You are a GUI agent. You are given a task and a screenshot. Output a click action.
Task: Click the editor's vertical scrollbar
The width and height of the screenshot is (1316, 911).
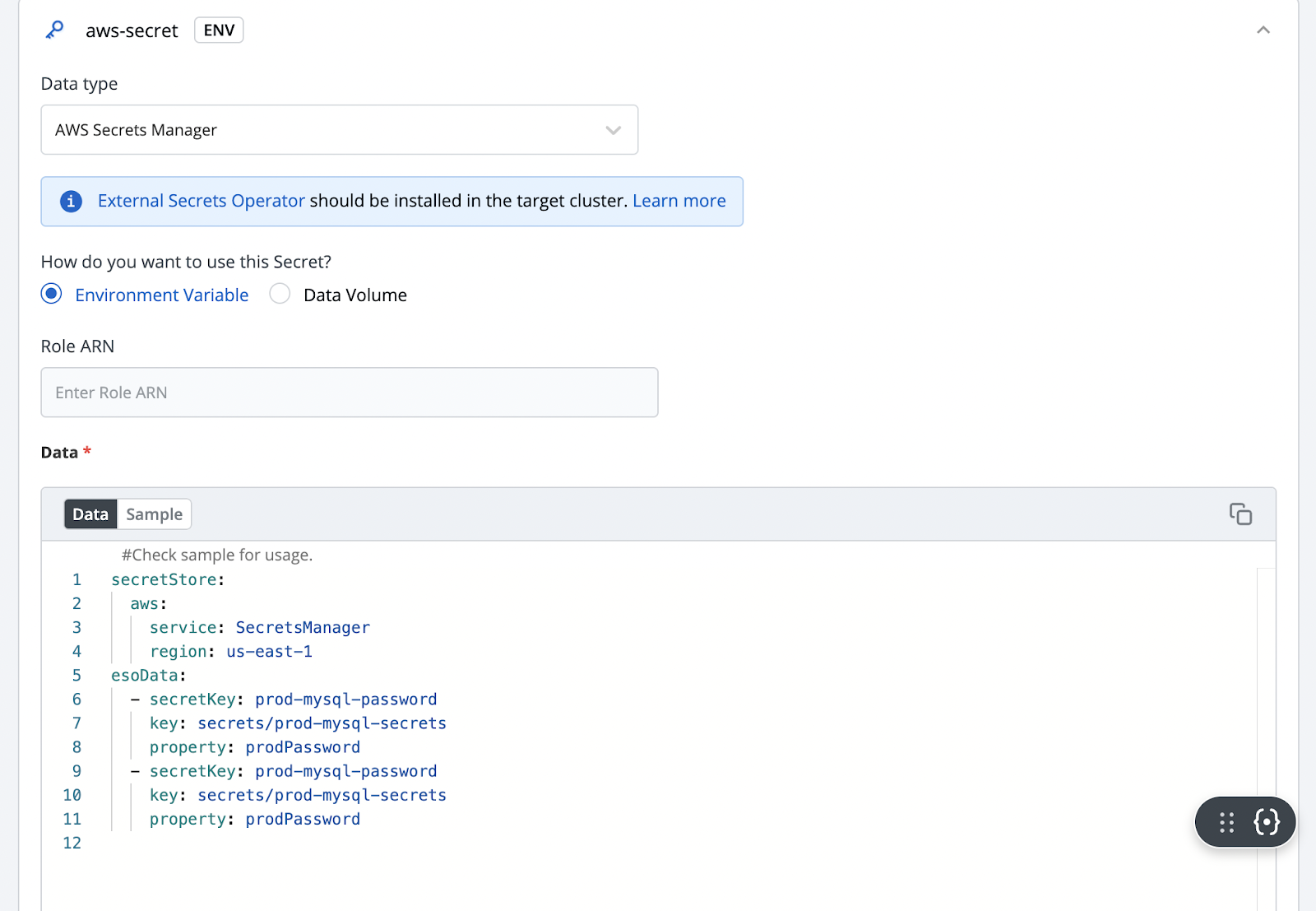click(1266, 739)
